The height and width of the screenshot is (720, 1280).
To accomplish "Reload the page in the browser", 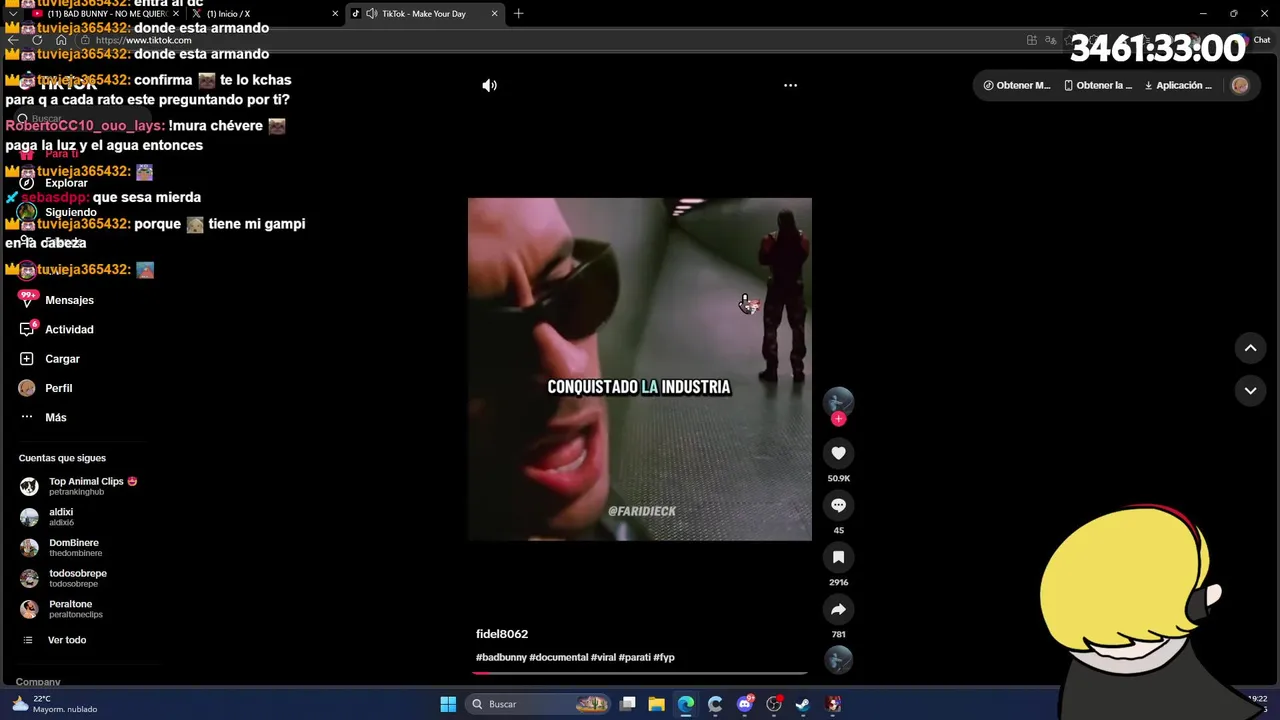I will (37, 40).
